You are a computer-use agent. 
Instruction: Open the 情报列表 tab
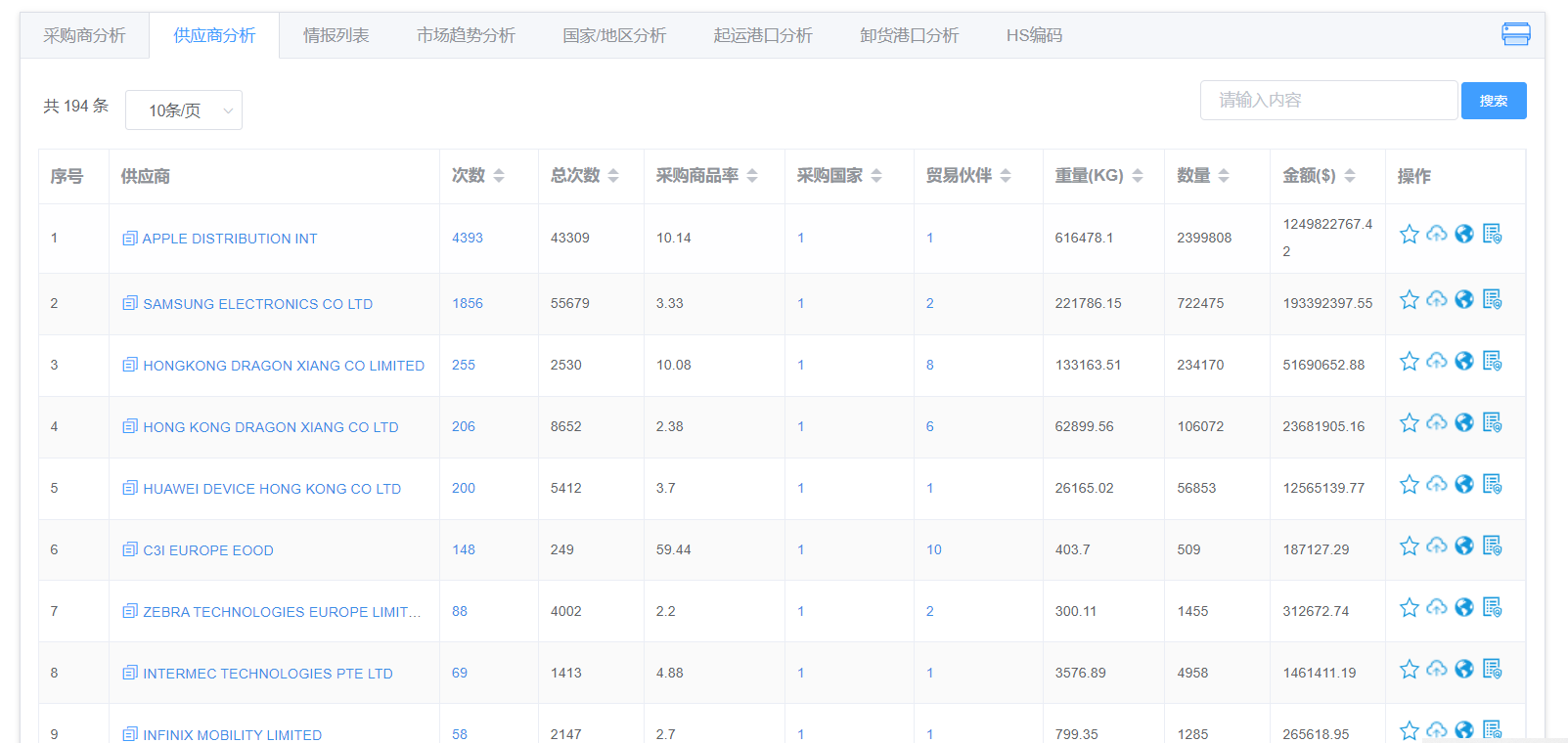click(336, 35)
